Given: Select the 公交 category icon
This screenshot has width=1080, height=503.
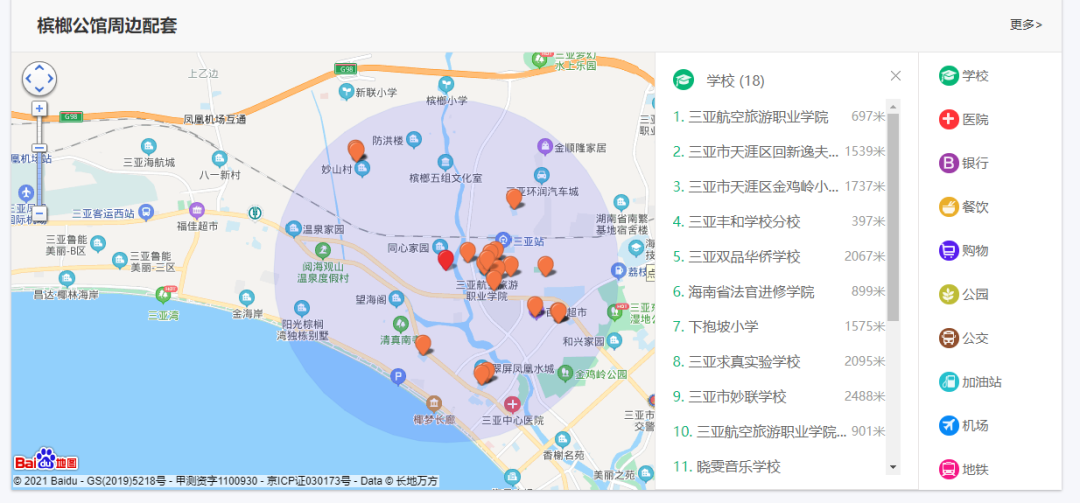Looking at the screenshot, I should point(948,338).
